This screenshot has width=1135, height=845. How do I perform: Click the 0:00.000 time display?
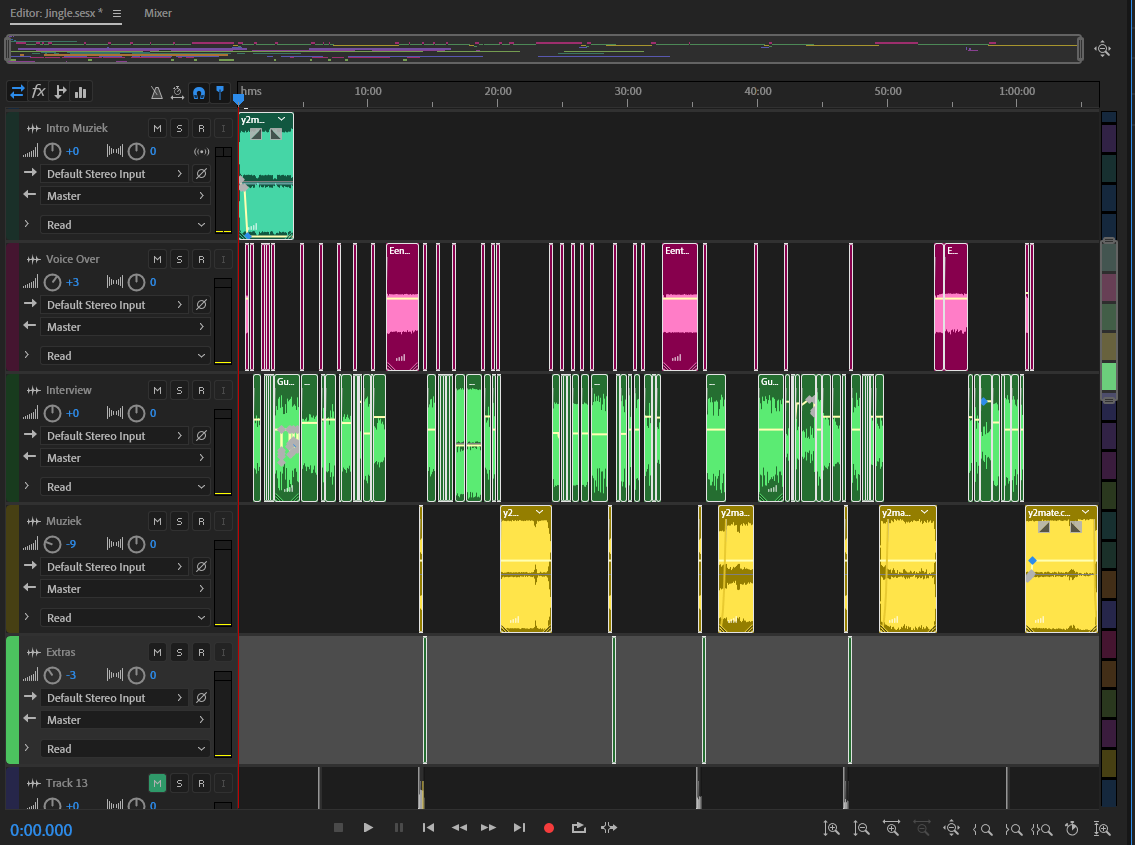41,831
